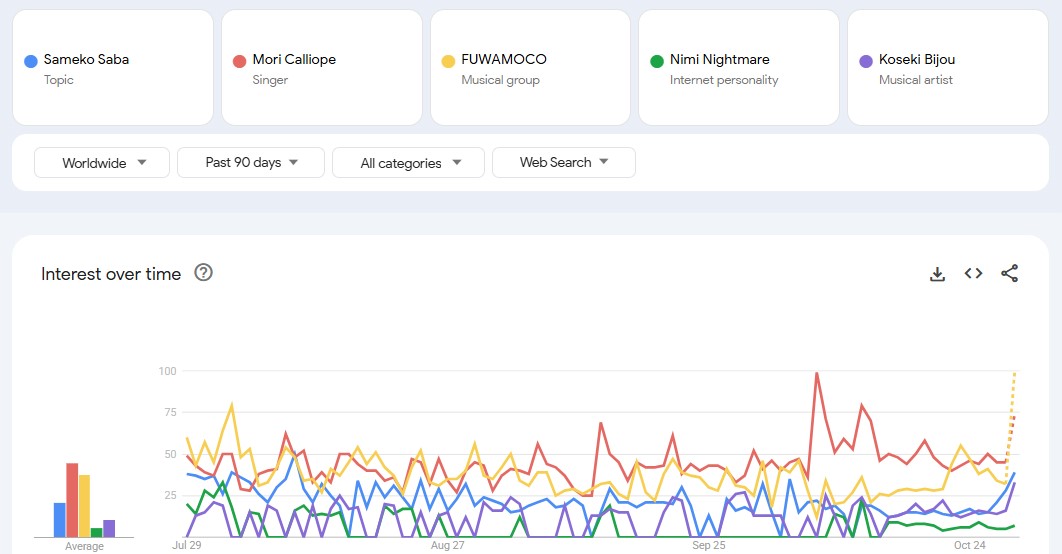Viewport: 1062px width, 554px height.
Task: Open help icon beside Interest over time
Action: [x=203, y=273]
